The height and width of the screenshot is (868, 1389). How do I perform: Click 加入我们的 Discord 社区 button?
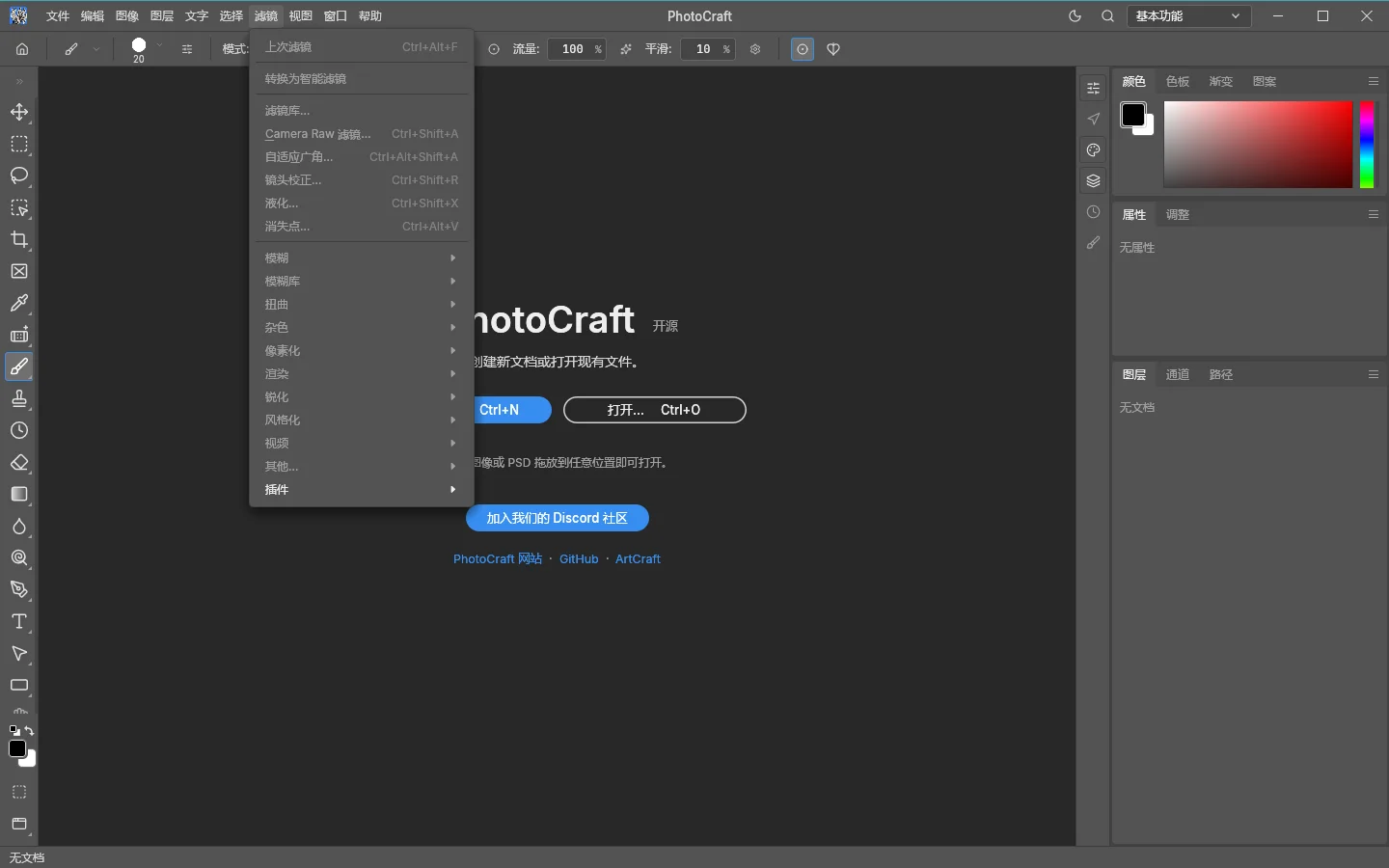[557, 518]
